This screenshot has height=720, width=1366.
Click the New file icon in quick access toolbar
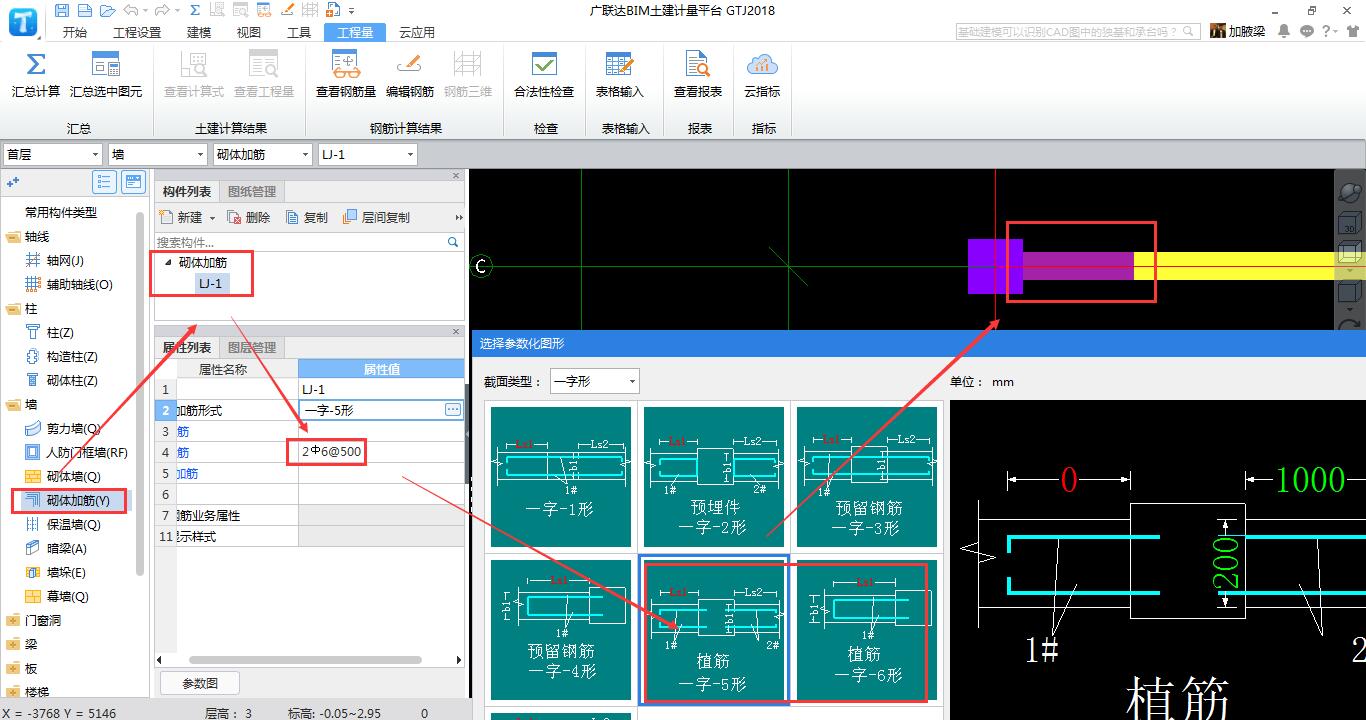84,11
